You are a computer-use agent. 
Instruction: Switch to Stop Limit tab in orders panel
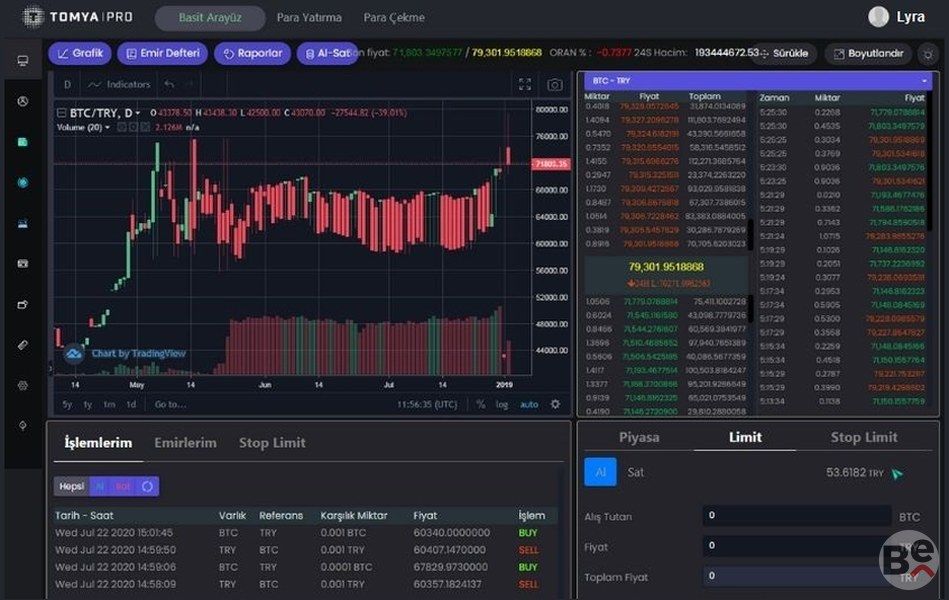[272, 443]
